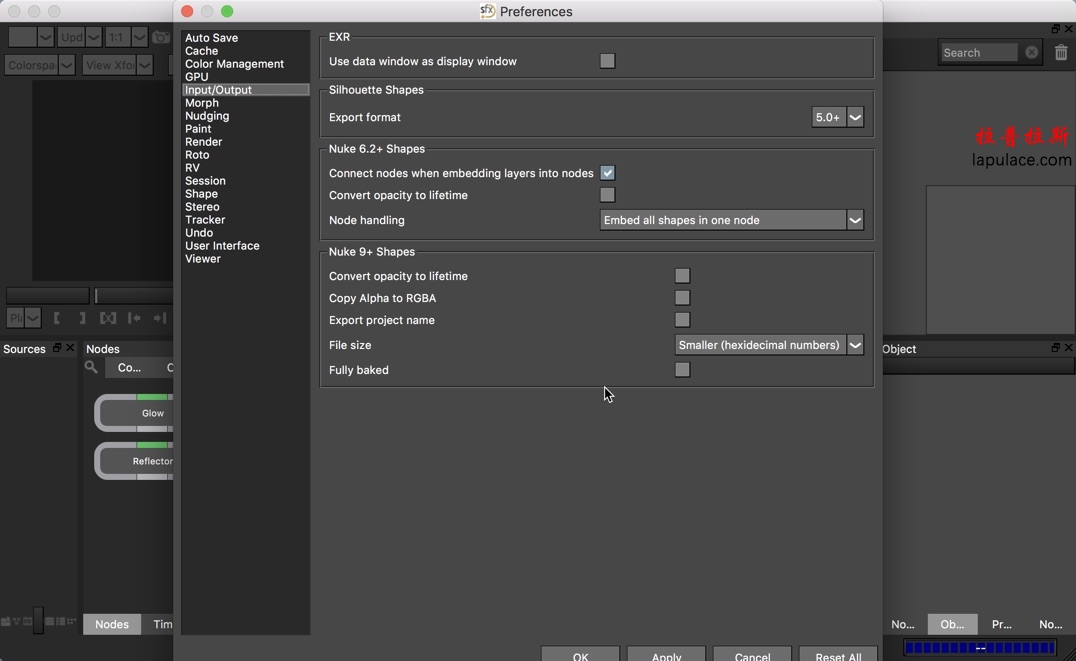Select the Tracker preferences category
This screenshot has height=661, width=1076.
point(205,220)
